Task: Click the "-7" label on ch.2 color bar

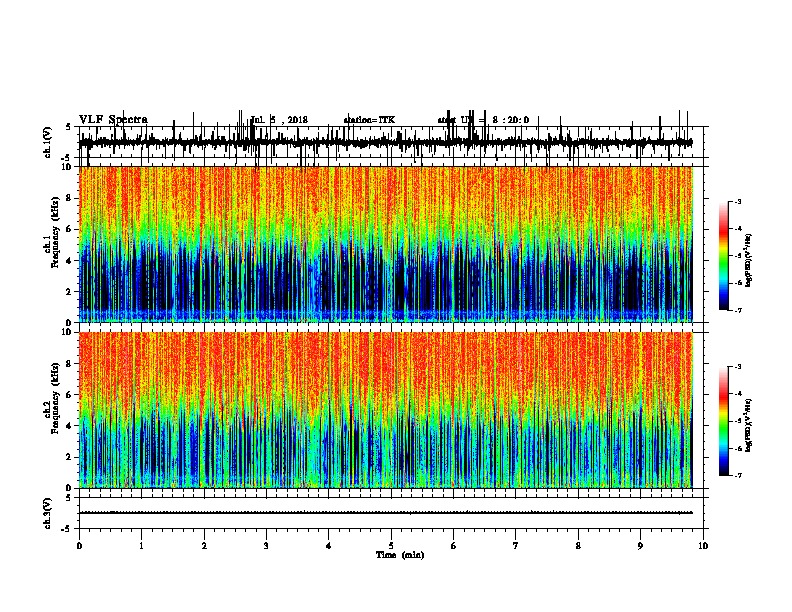Action: [737, 476]
